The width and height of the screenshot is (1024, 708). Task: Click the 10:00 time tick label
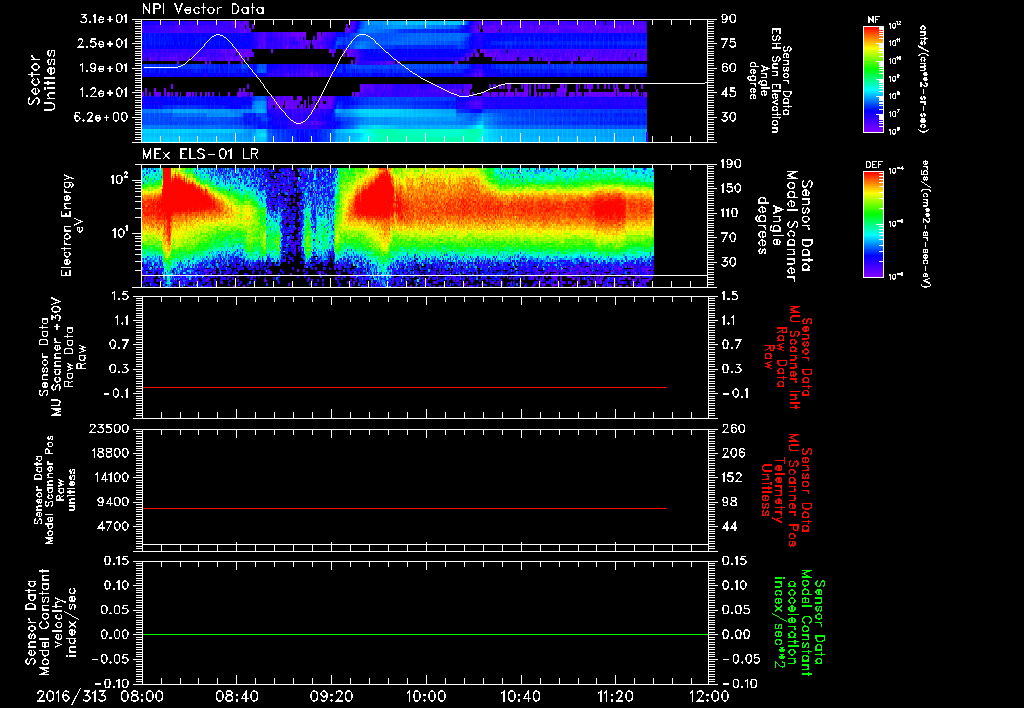(425, 696)
